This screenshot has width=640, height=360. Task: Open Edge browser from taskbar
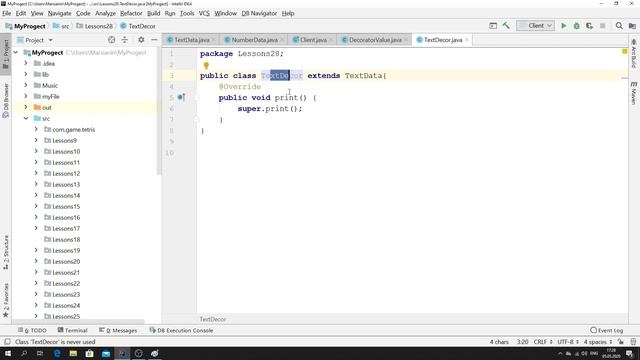pyautogui.click(x=57, y=353)
